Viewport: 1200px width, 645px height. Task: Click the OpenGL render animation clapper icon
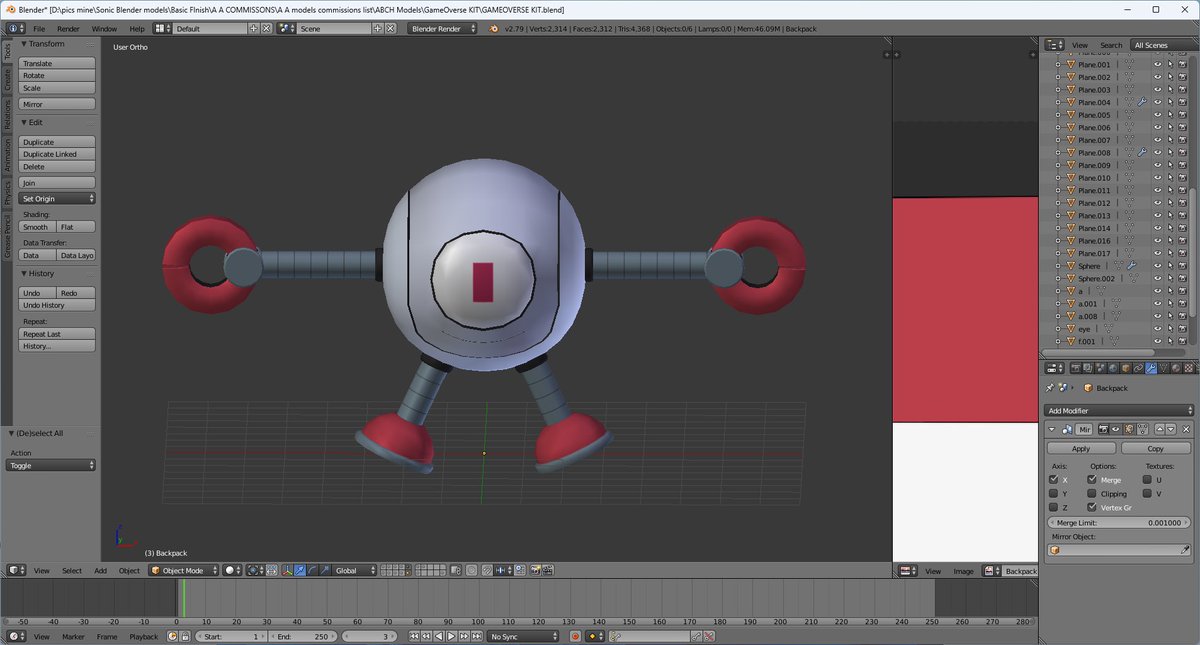coord(548,570)
